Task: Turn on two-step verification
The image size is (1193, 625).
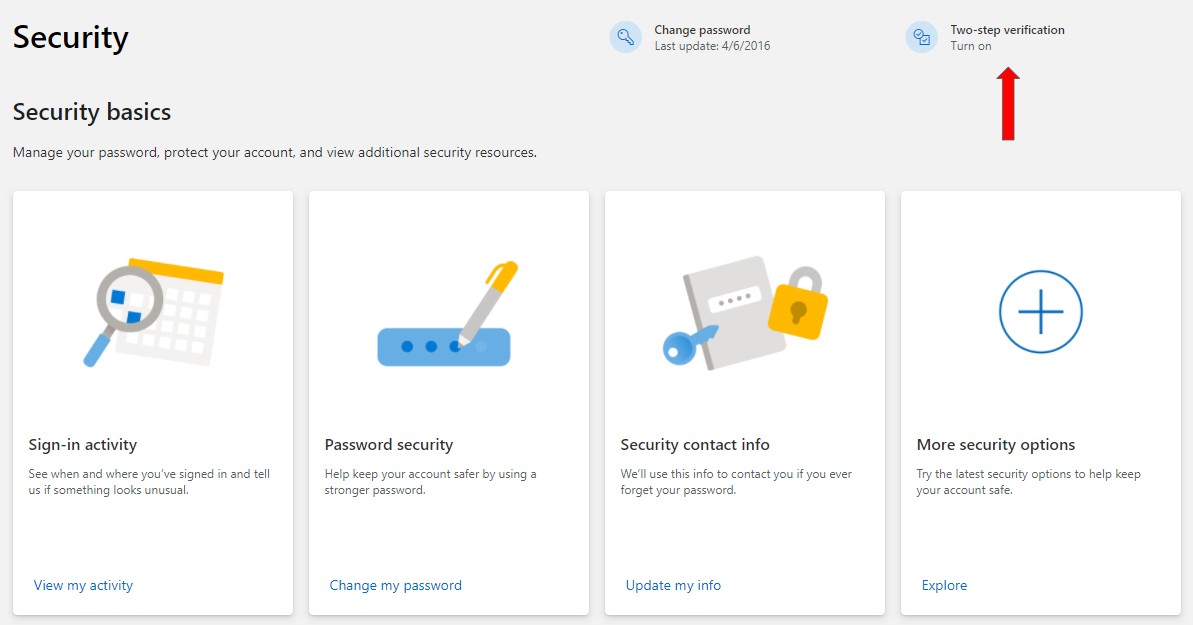Action: 971,46
